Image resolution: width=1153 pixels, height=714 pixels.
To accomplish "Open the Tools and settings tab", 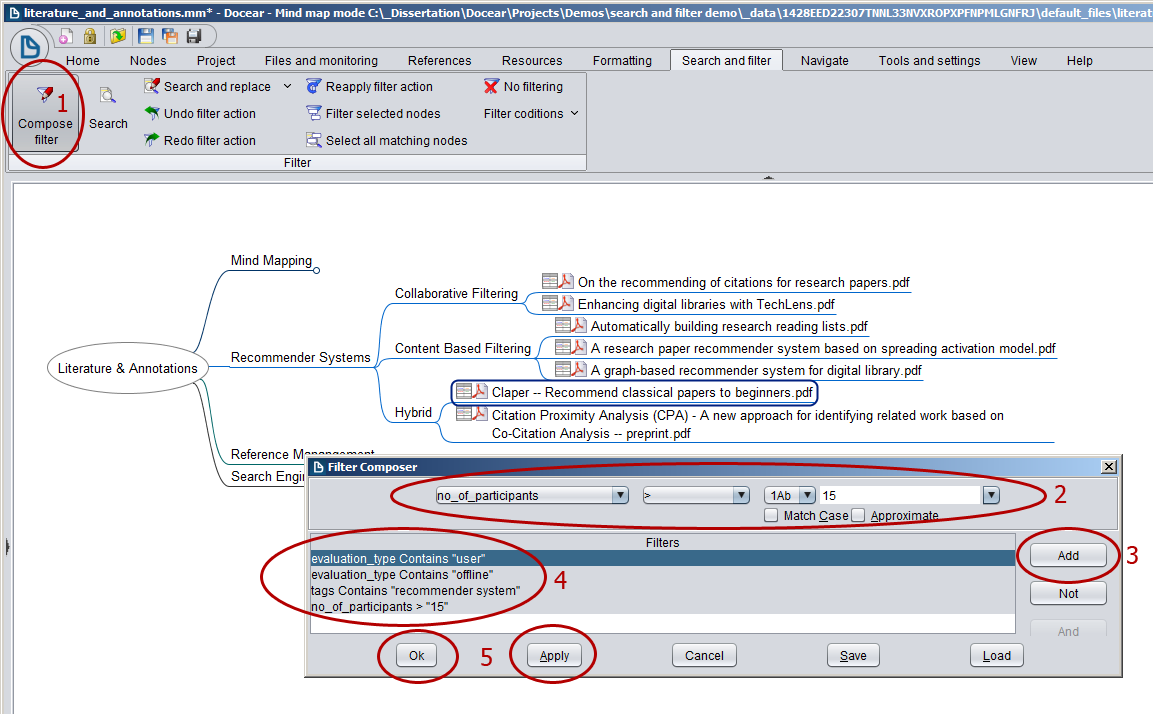I will coord(929,60).
